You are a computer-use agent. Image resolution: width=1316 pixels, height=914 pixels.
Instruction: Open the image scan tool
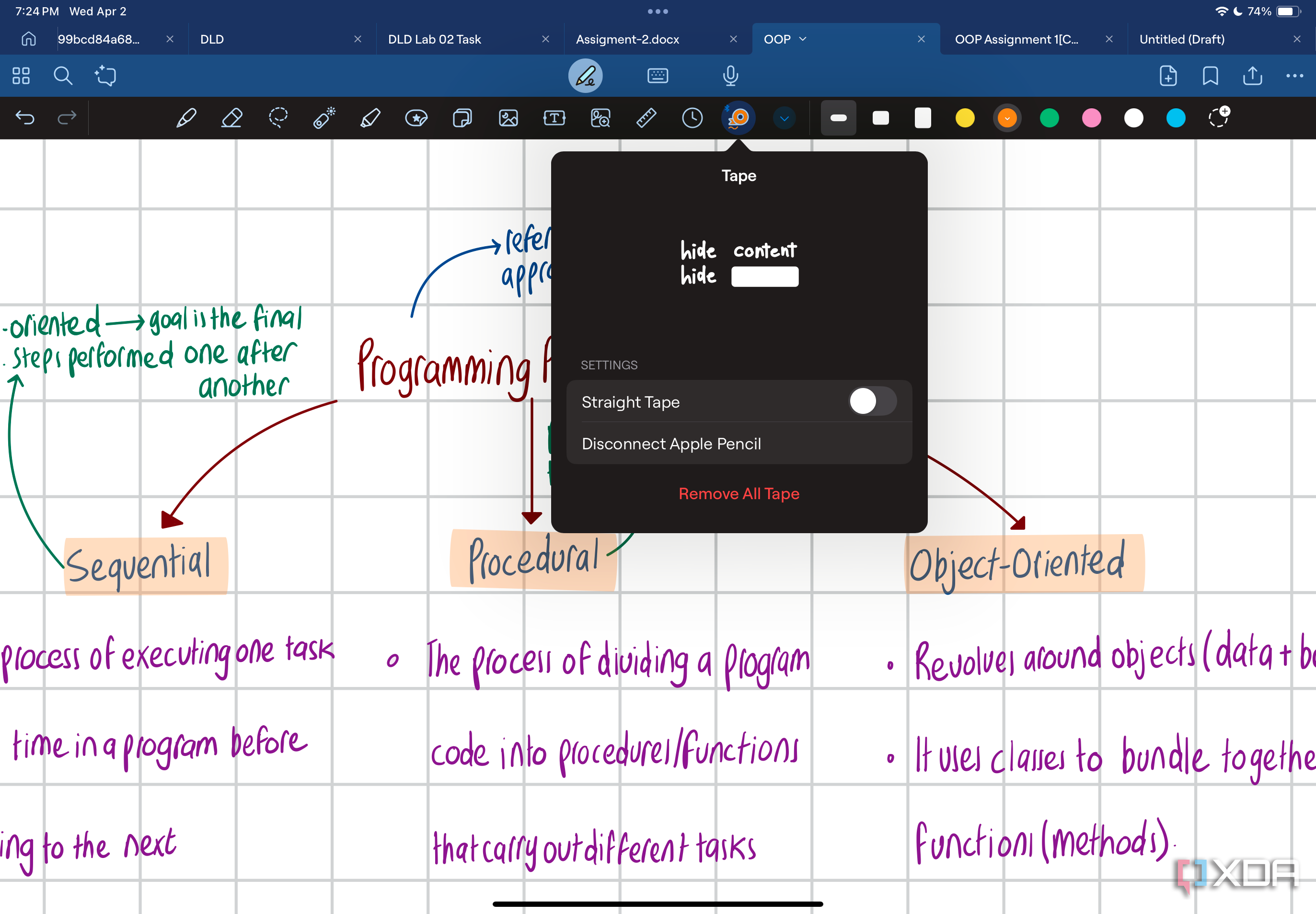click(x=600, y=118)
